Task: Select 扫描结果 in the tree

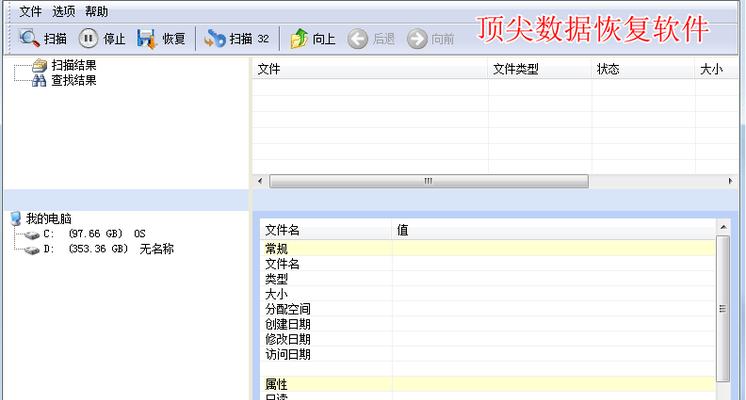Action: 74,65
